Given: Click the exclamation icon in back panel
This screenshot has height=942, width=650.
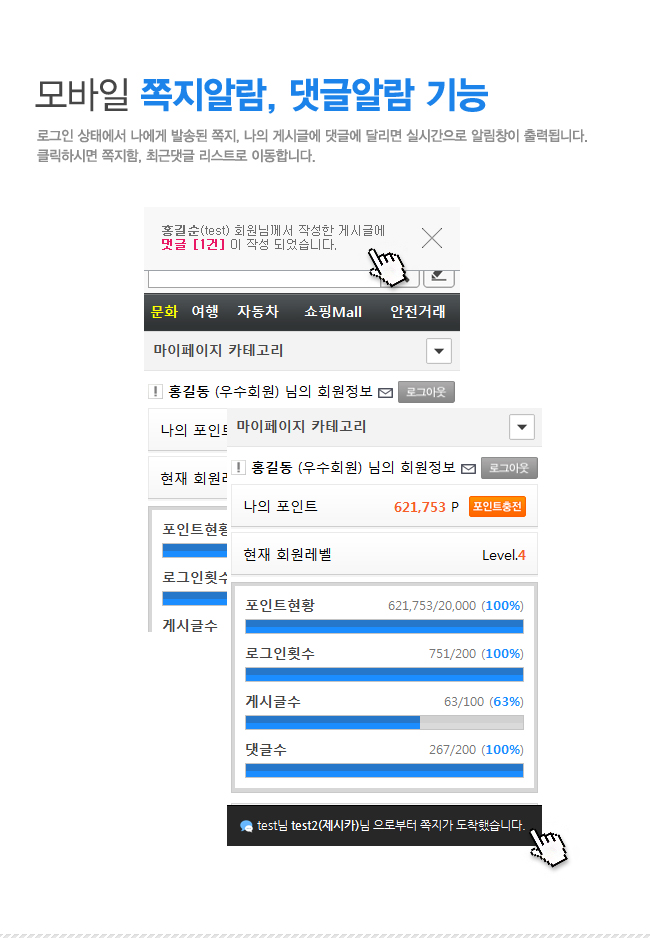Looking at the screenshot, I should pos(156,392).
